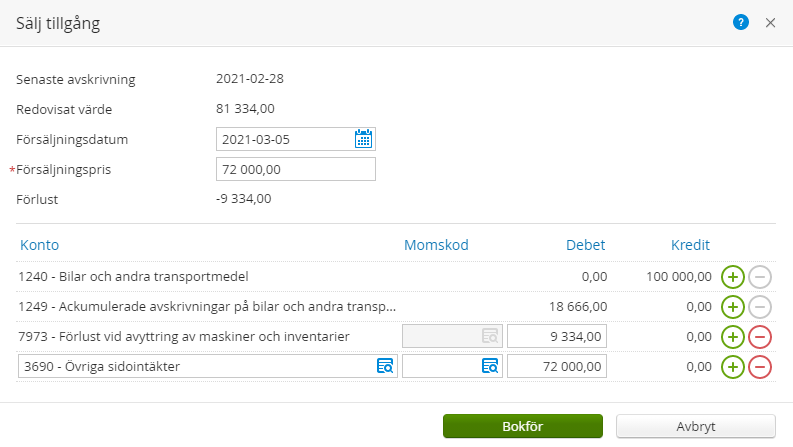Click the Konto column header
Image resolution: width=793 pixels, height=447 pixels.
39,245
